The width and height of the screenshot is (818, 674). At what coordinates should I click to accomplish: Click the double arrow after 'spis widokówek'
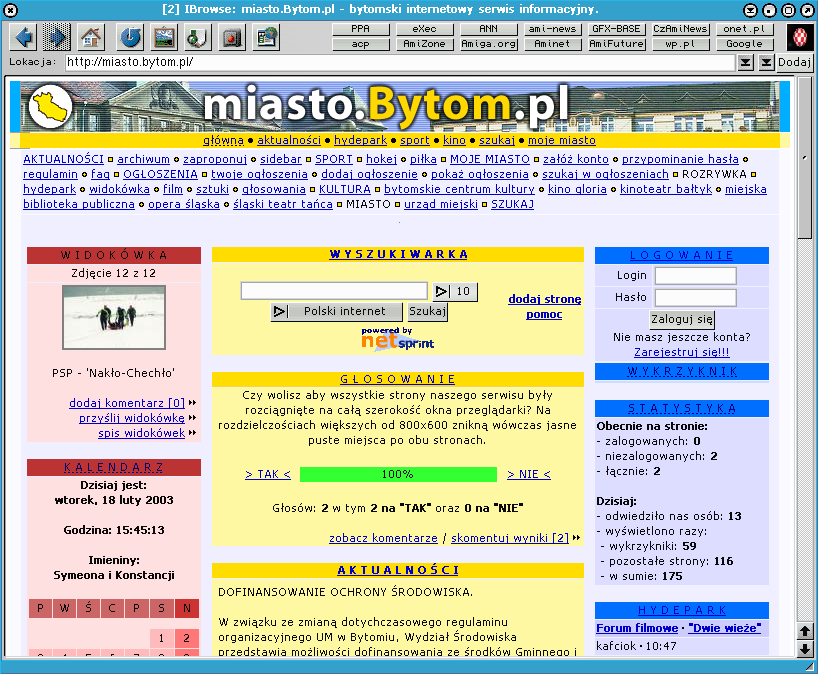point(193,433)
